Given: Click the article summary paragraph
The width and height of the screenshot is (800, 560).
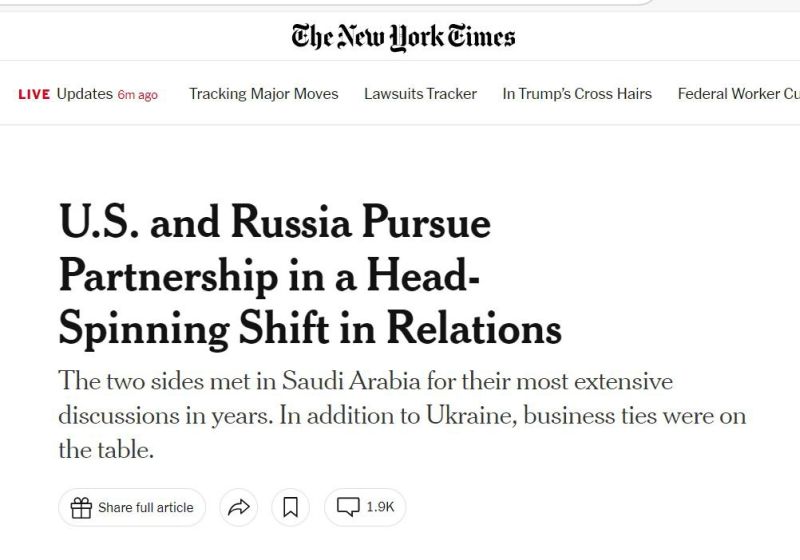Looking at the screenshot, I should click(402, 415).
